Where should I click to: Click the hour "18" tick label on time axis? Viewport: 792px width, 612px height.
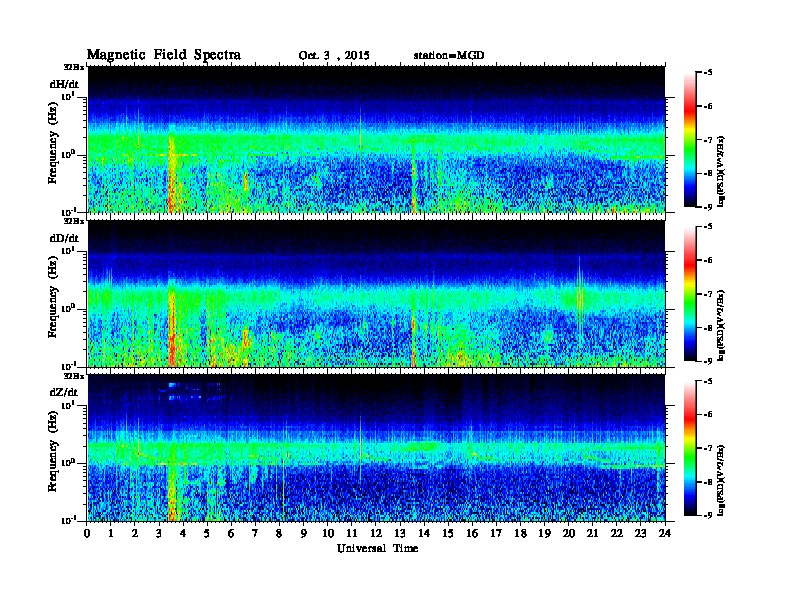520,533
